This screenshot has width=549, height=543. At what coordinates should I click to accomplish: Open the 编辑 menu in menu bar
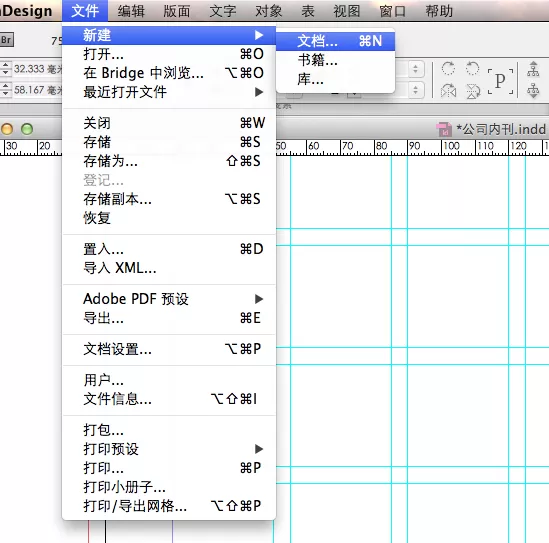pyautogui.click(x=131, y=11)
